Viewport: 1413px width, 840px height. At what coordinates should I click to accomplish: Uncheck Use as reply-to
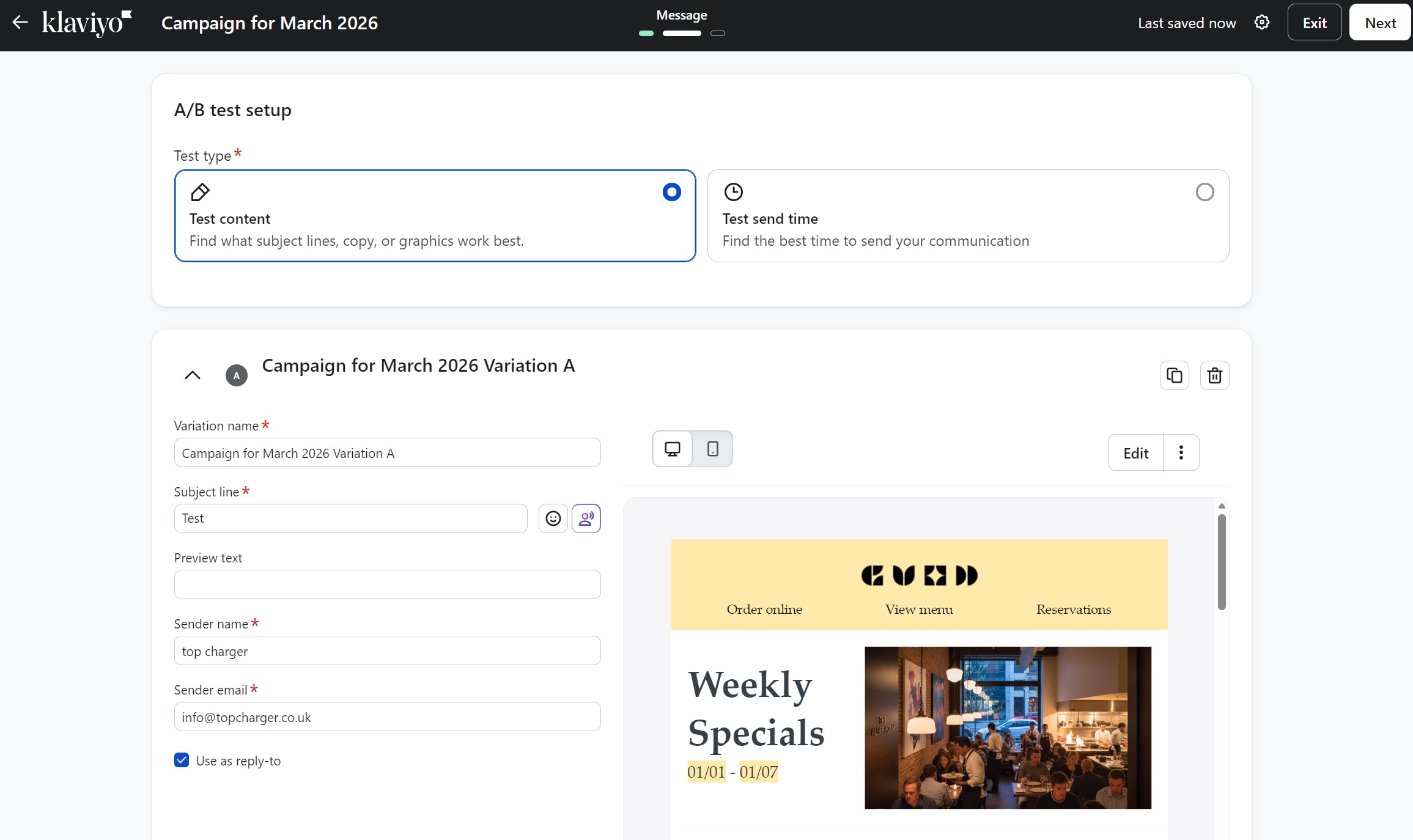[x=181, y=760]
